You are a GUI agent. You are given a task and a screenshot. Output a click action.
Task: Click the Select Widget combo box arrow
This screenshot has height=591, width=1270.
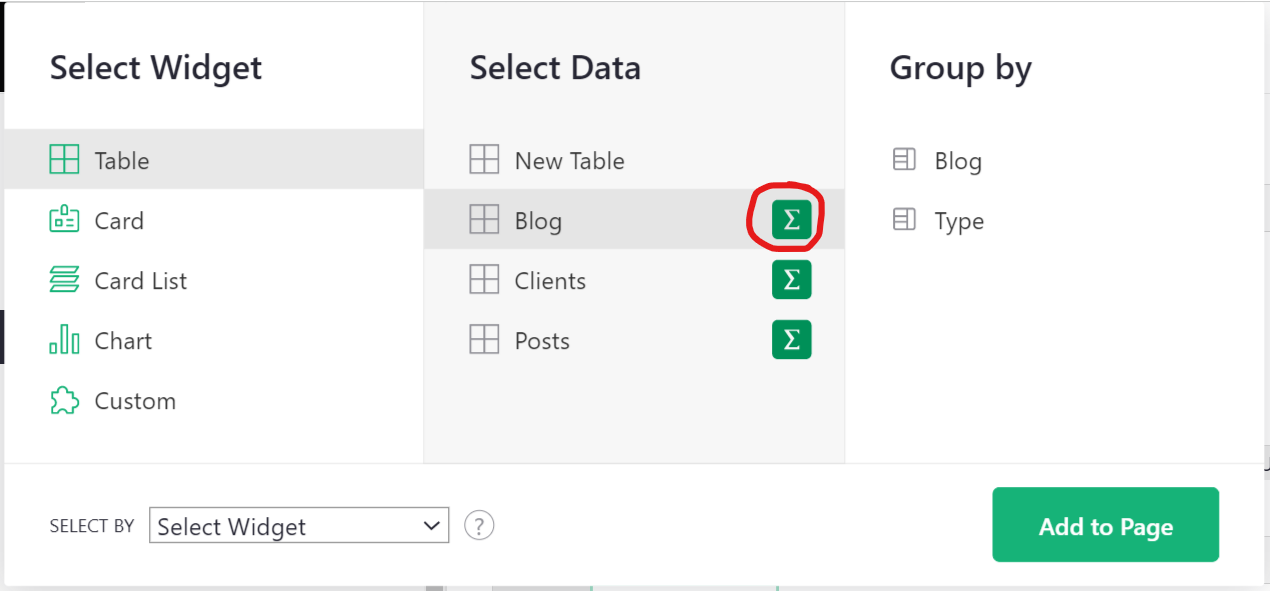[432, 526]
